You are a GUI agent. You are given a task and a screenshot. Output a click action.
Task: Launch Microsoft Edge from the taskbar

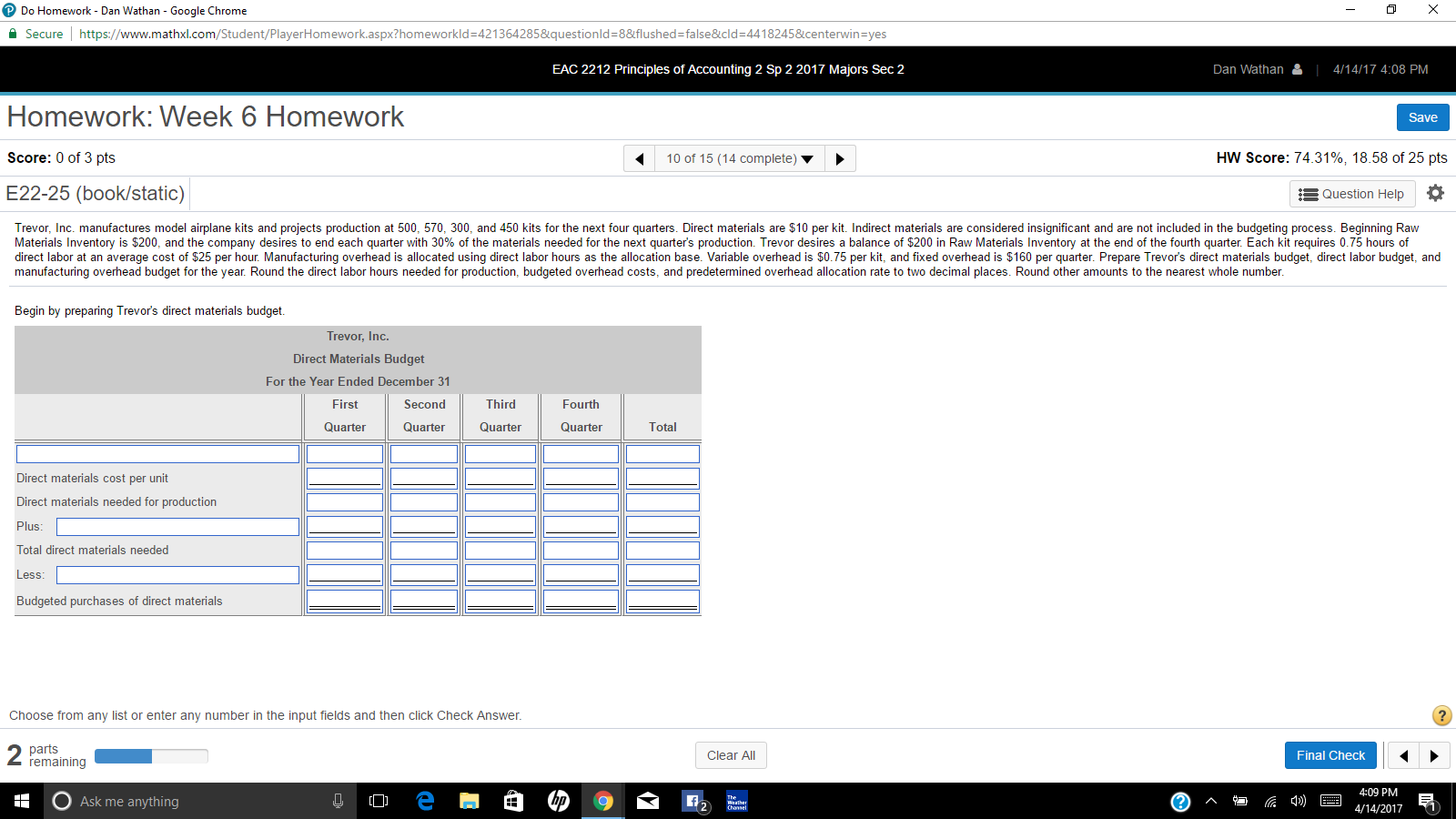pyautogui.click(x=425, y=801)
